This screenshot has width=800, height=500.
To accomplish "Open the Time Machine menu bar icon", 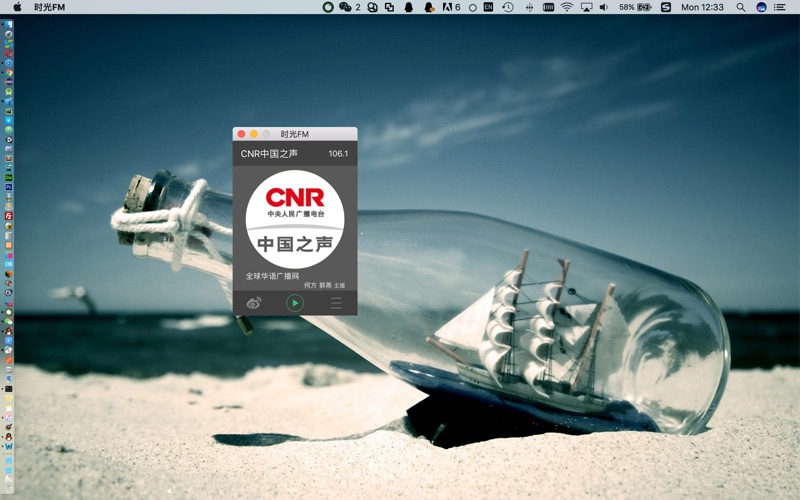I will pyautogui.click(x=508, y=7).
